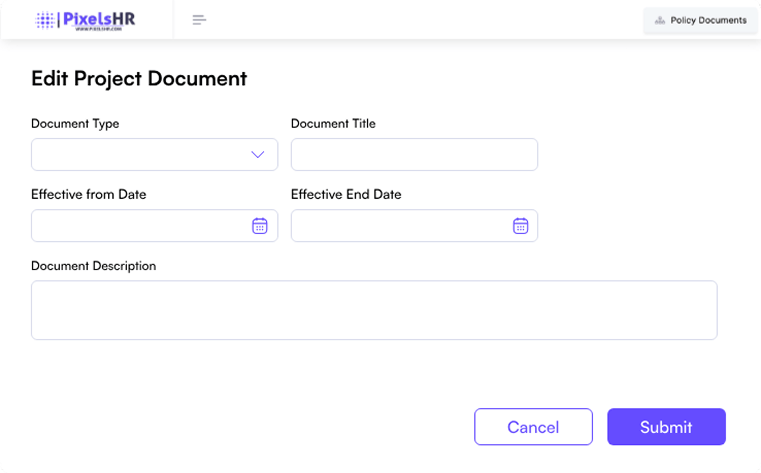The height and width of the screenshot is (473, 761).
Task: Click the icon beside Policy Documents text
Action: click(x=659, y=20)
